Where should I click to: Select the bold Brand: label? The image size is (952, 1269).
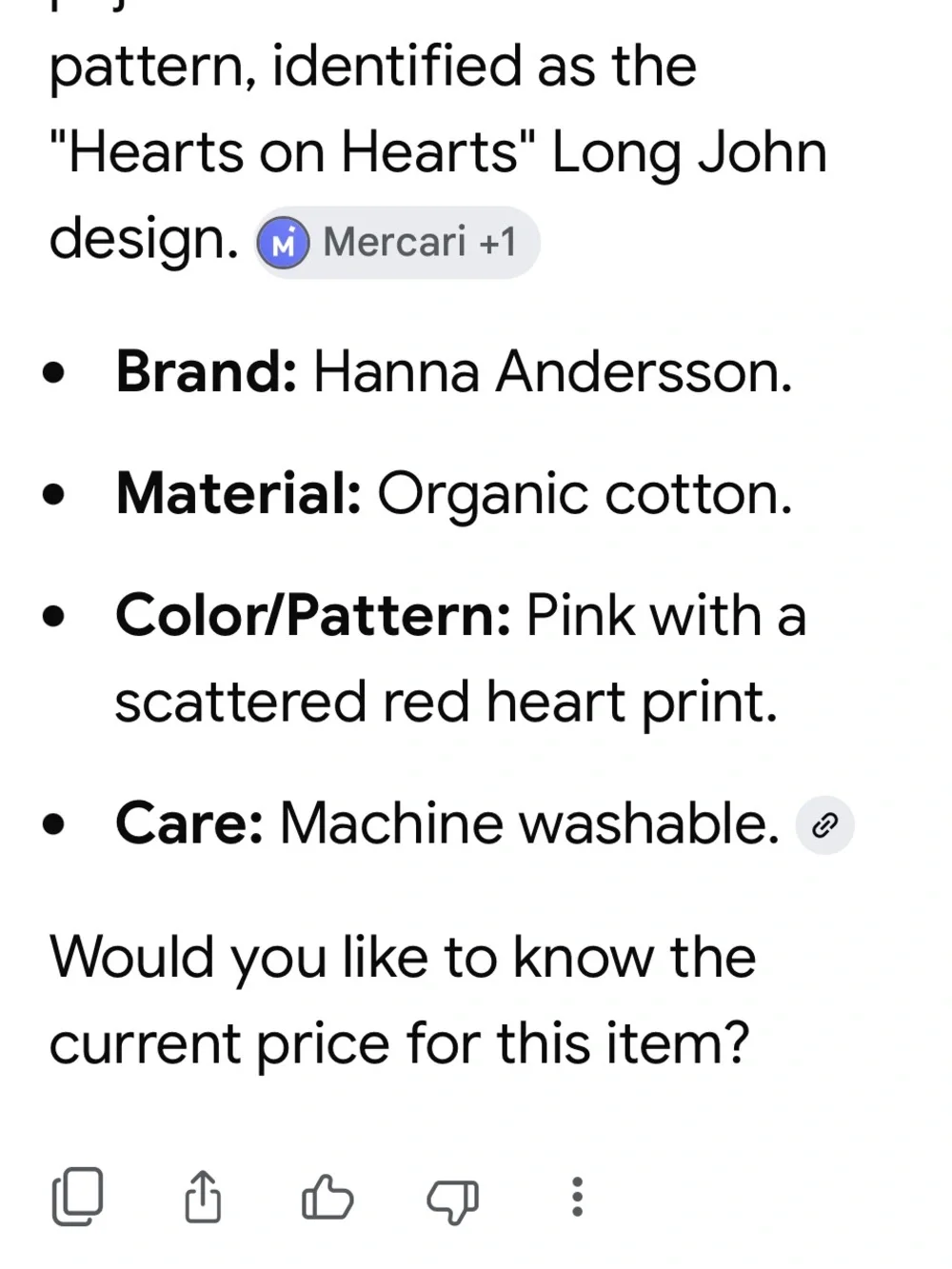point(207,371)
